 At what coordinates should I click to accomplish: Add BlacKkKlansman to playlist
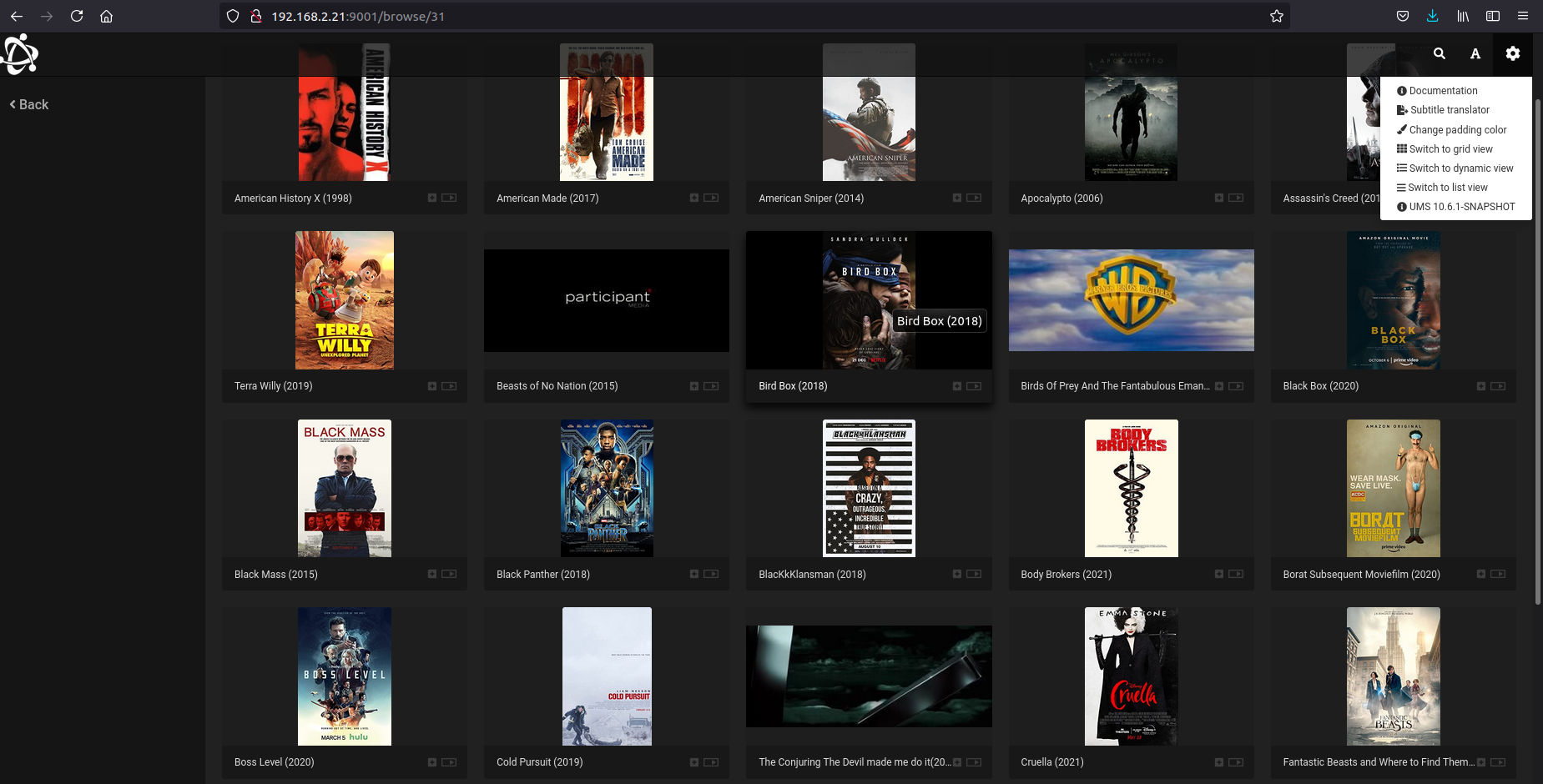coord(957,574)
